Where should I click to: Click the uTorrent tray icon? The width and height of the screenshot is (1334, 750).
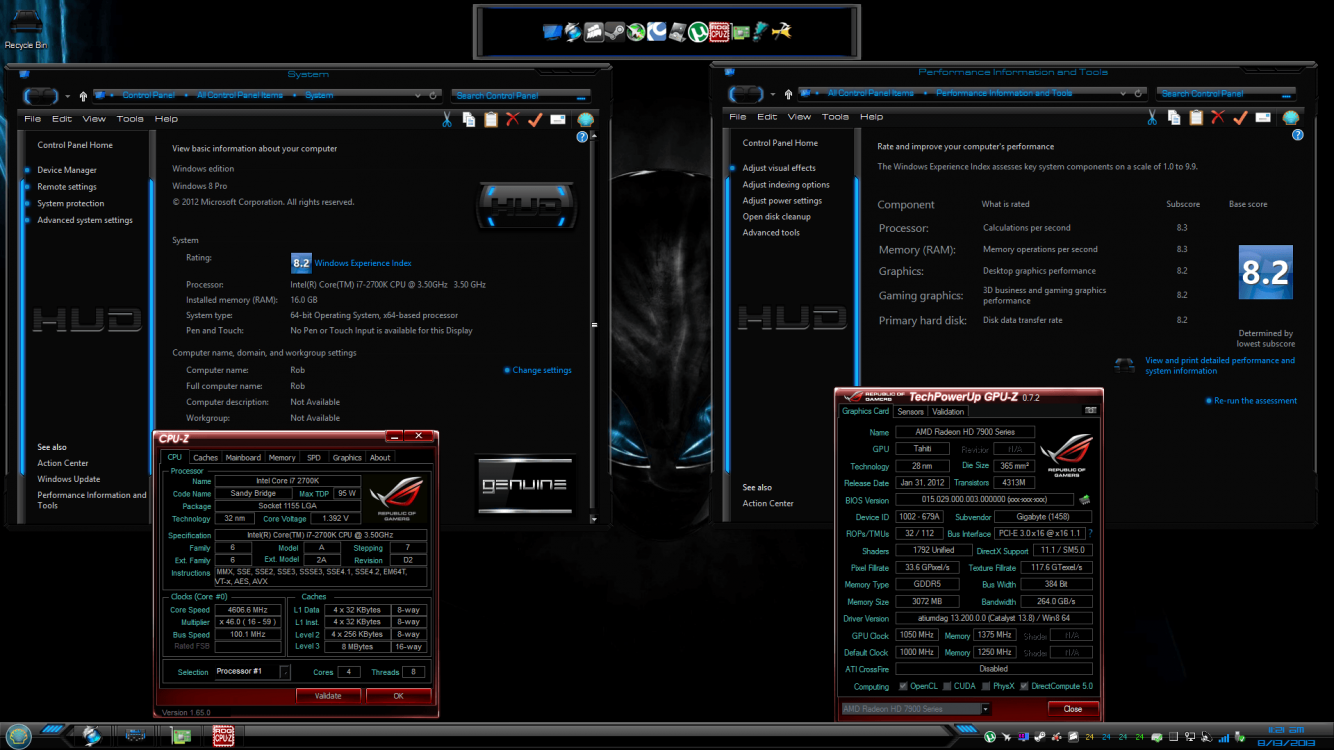(990, 737)
